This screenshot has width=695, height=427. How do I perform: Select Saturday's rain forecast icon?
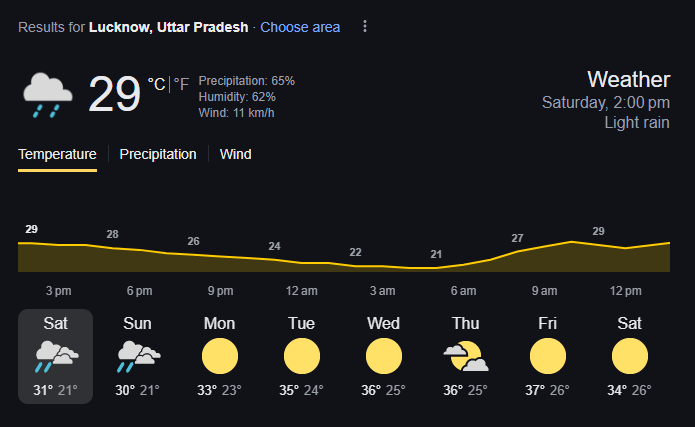56,356
